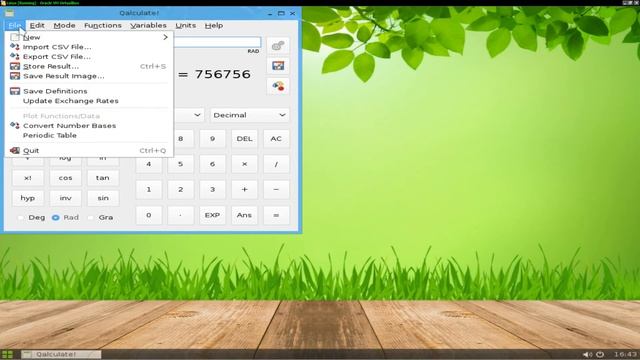Click the execute expression gear icon
Screen dimensions: 640x360
pyautogui.click(x=278, y=46)
